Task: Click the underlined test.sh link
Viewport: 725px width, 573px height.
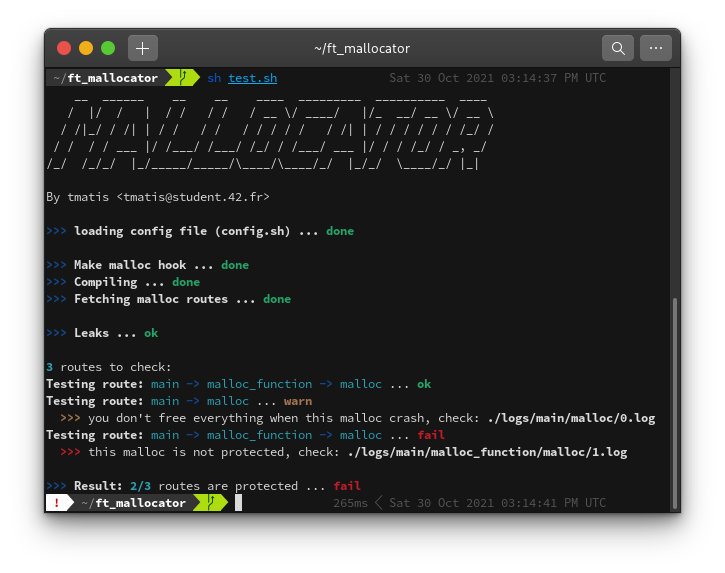Action: pos(252,78)
